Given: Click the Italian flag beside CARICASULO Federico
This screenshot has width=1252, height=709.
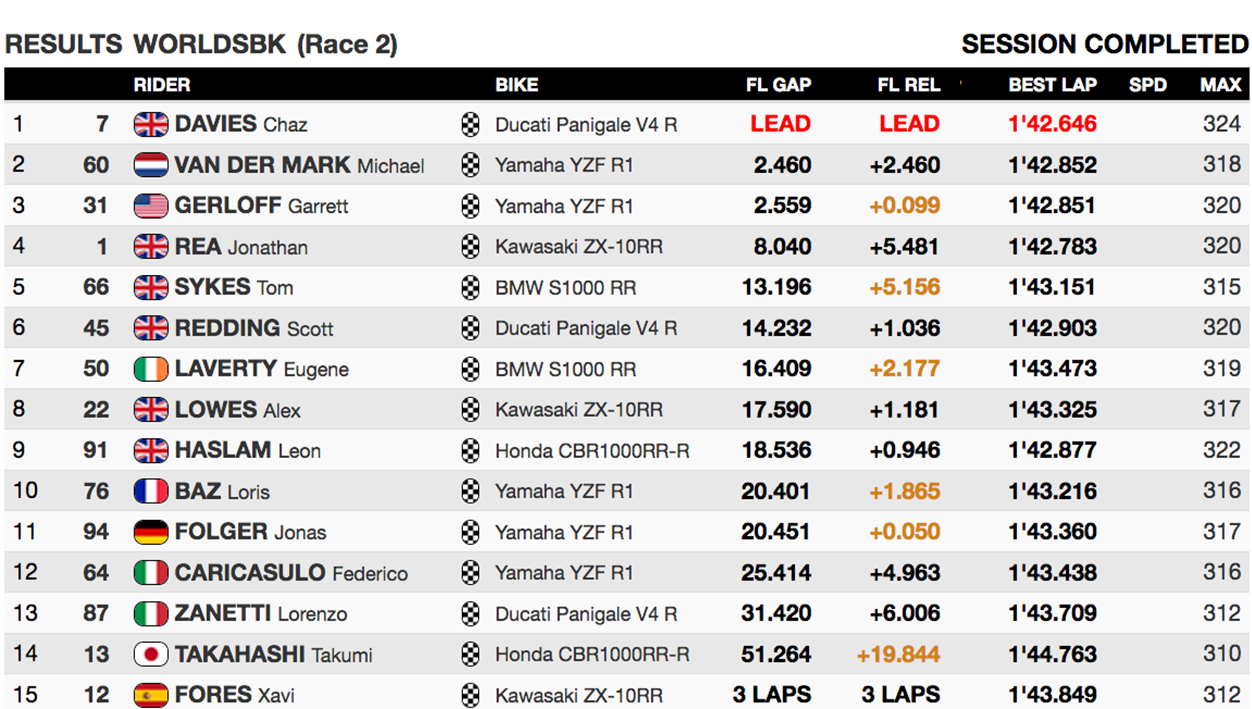Looking at the screenshot, I should click(151, 573).
